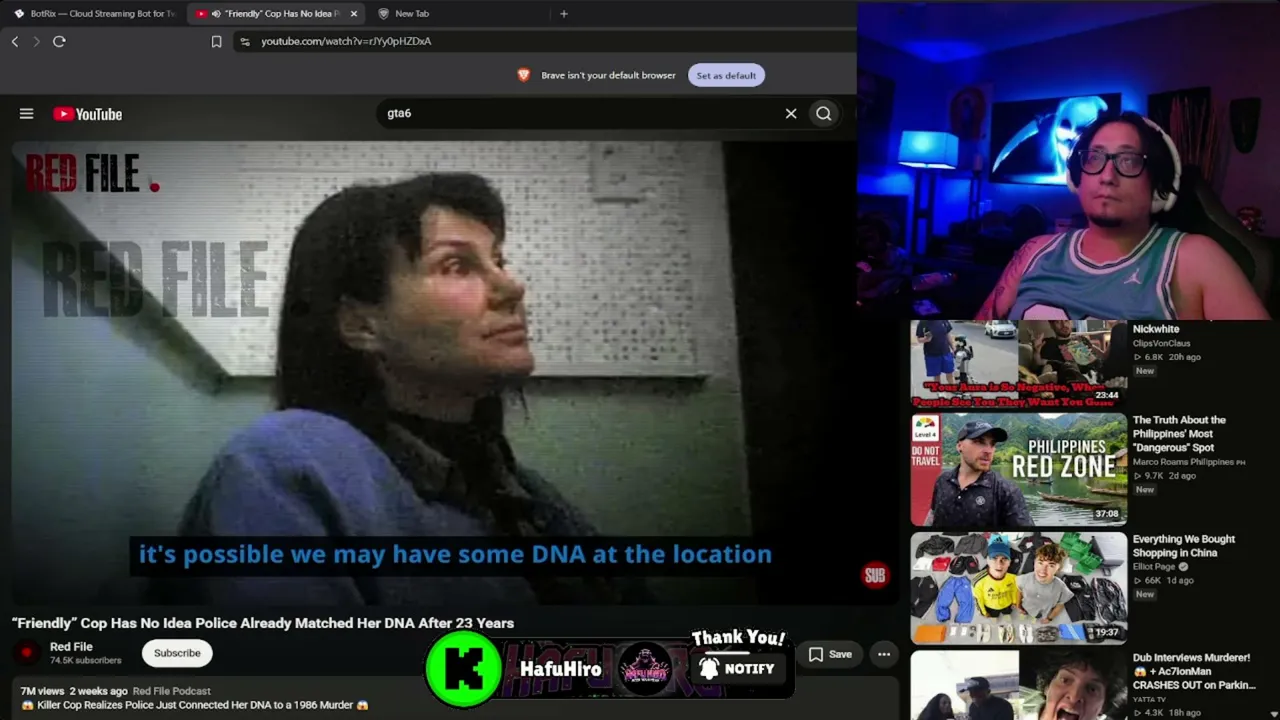The height and width of the screenshot is (720, 1280).
Task: Run search with magnifying glass button
Action: [824, 114]
